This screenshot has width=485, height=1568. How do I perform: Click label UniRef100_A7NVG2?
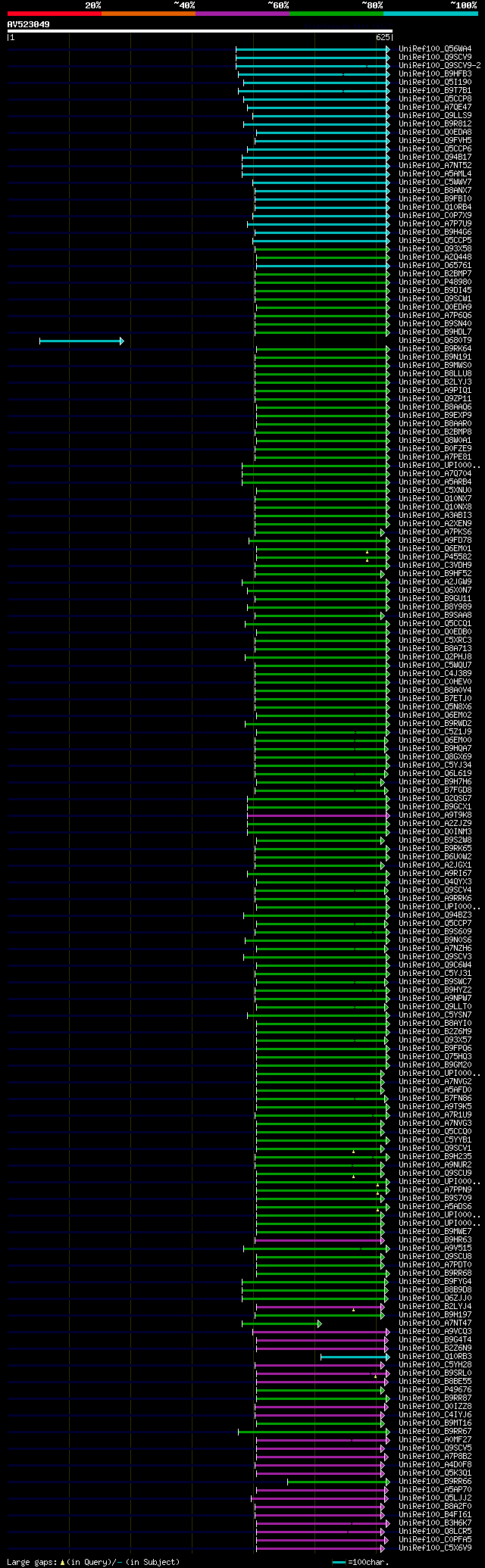(x=435, y=1082)
